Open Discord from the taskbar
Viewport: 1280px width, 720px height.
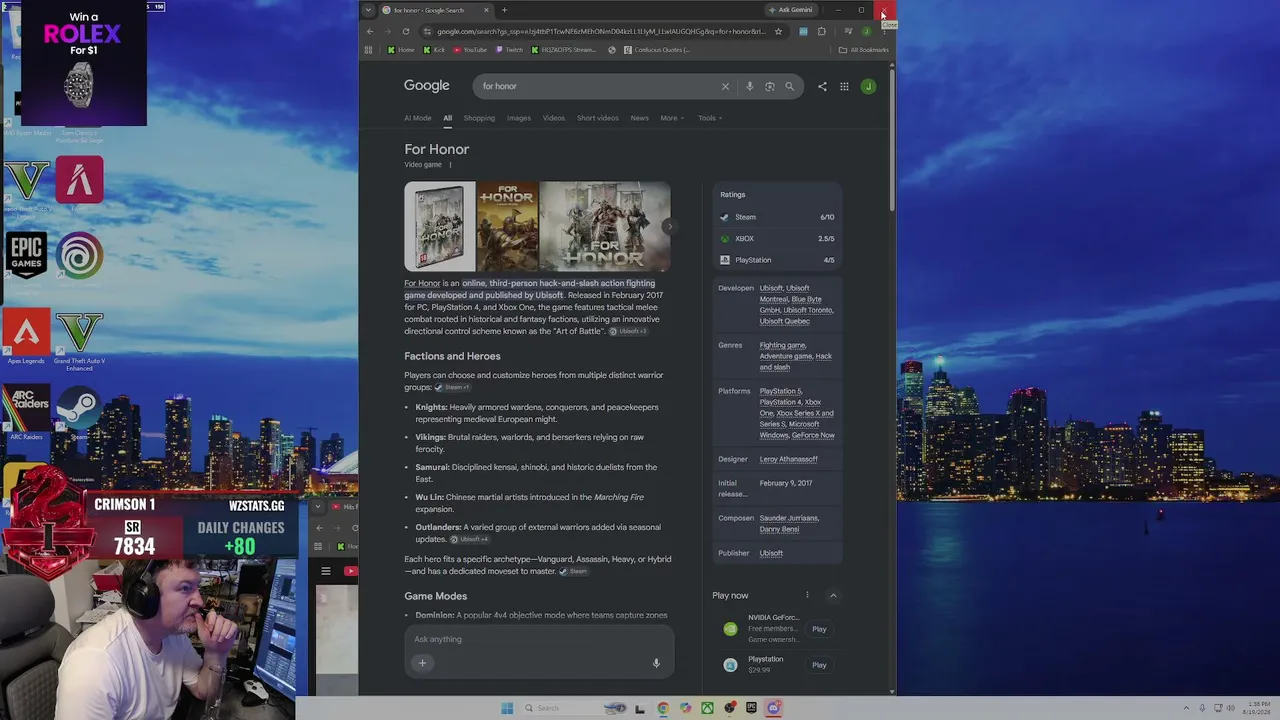(773, 708)
